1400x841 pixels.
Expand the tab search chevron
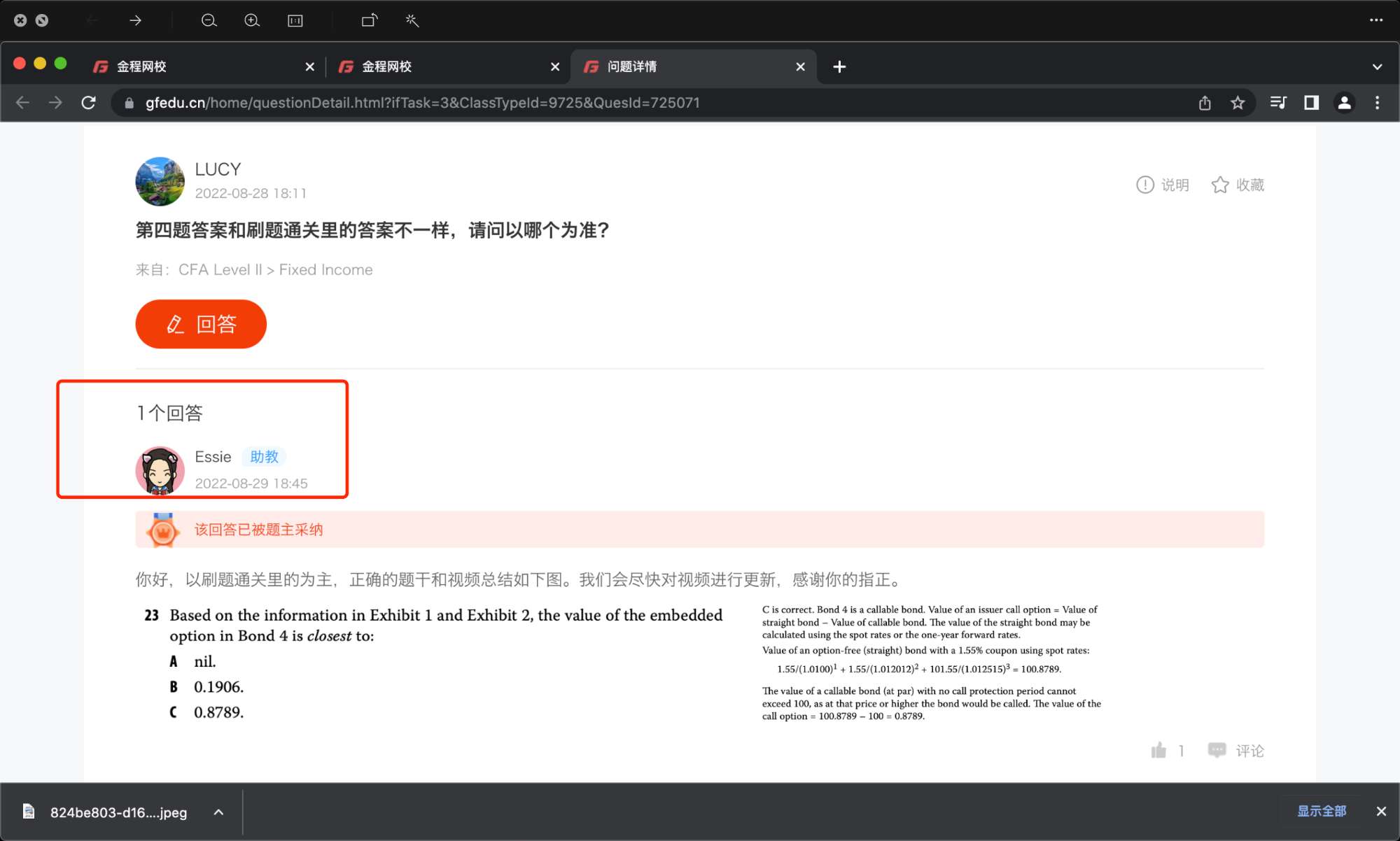point(1377,66)
